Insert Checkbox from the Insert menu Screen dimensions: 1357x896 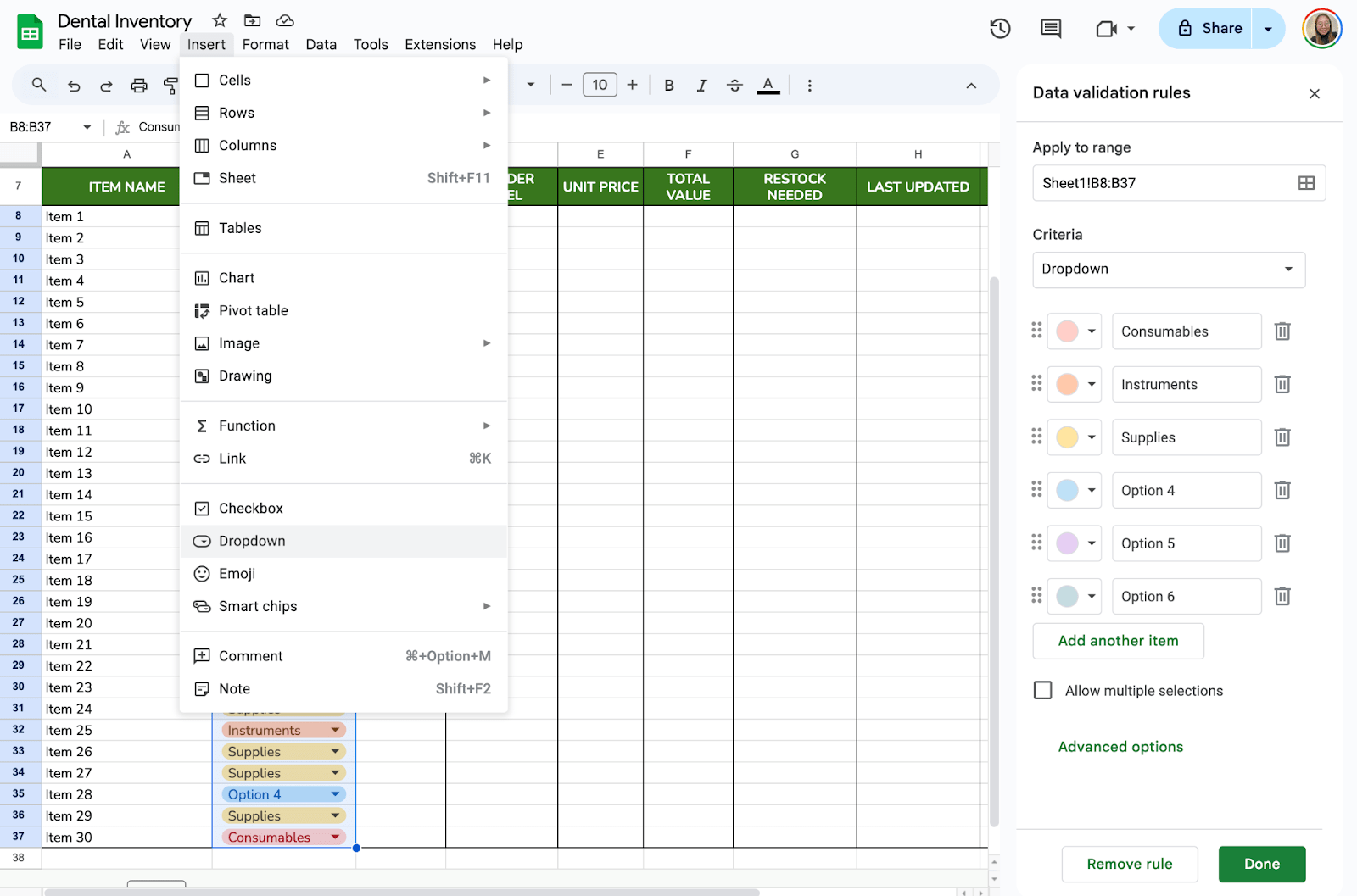point(251,509)
